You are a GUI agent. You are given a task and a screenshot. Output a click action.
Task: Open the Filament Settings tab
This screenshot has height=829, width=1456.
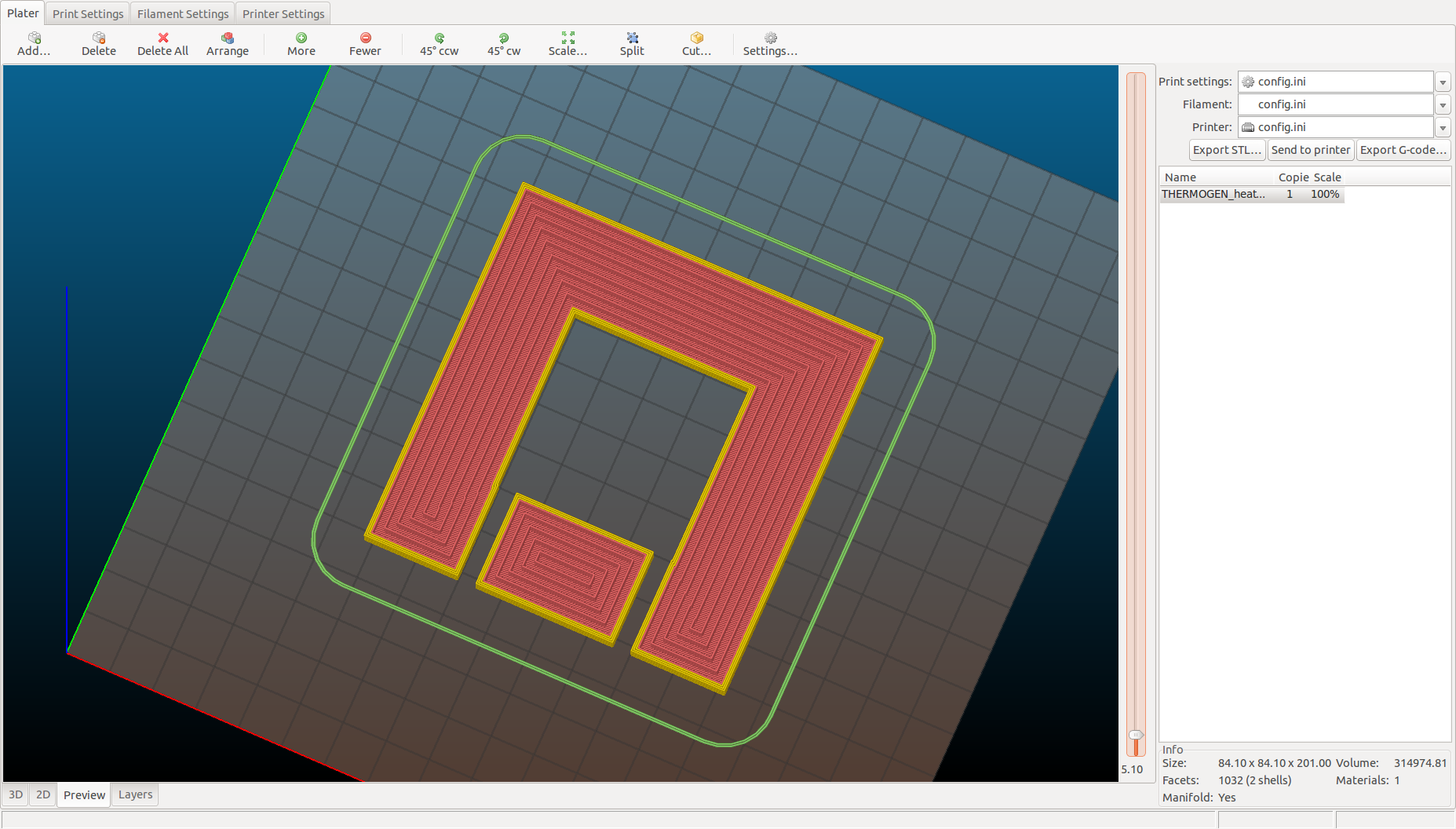click(x=183, y=14)
